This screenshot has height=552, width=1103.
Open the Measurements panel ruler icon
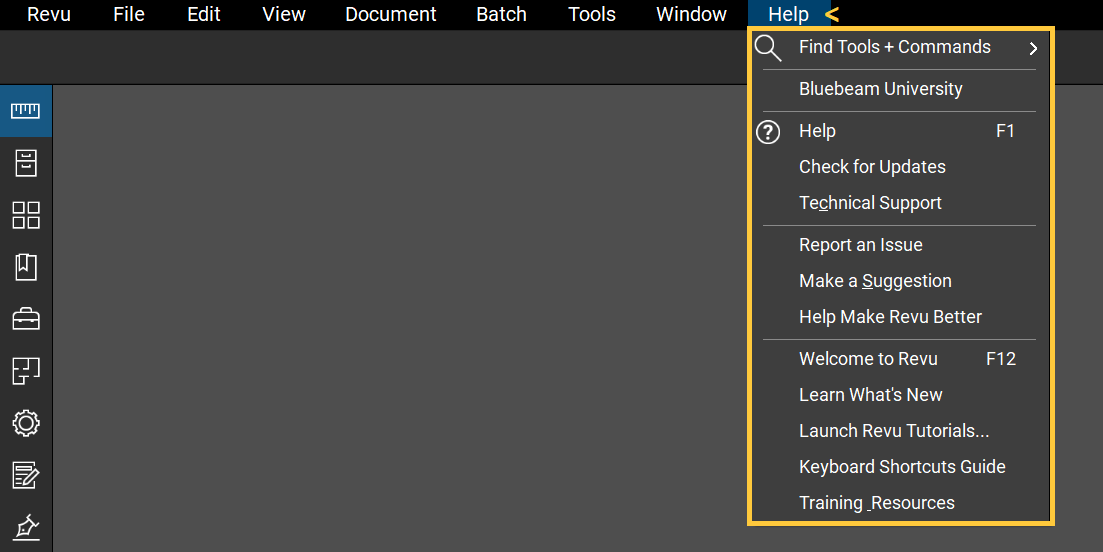point(26,111)
